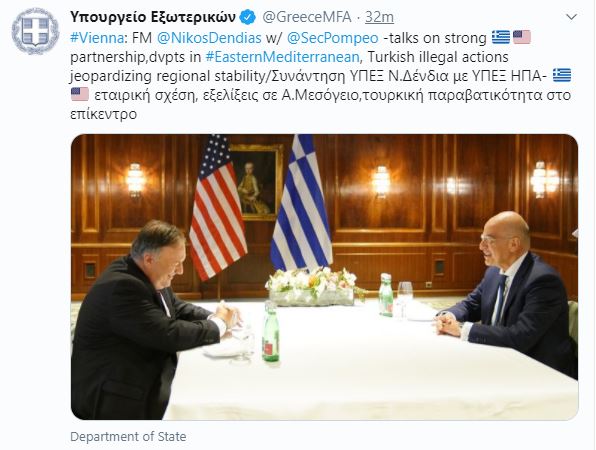Image resolution: width=596 pixels, height=450 pixels.
Task: Visit the @SecPompeo mention link
Action: coord(332,38)
